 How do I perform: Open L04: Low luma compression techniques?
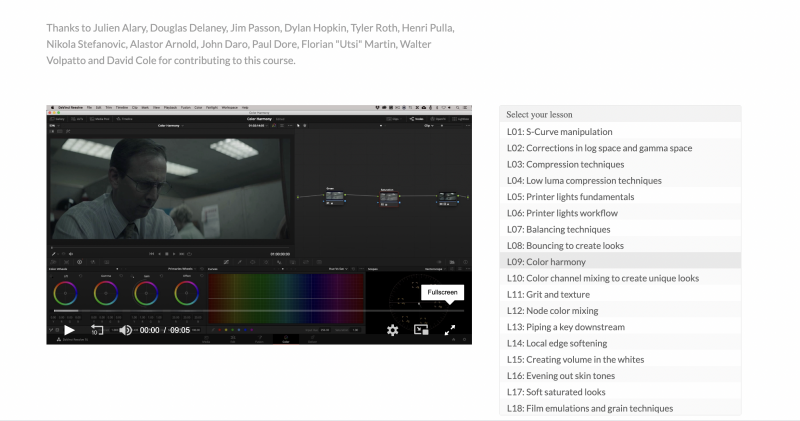pyautogui.click(x=620, y=181)
